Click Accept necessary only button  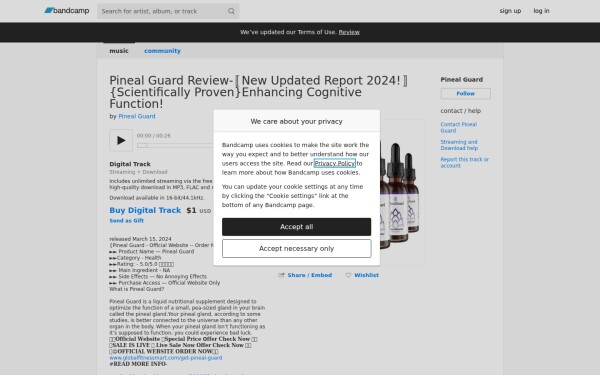click(x=296, y=249)
